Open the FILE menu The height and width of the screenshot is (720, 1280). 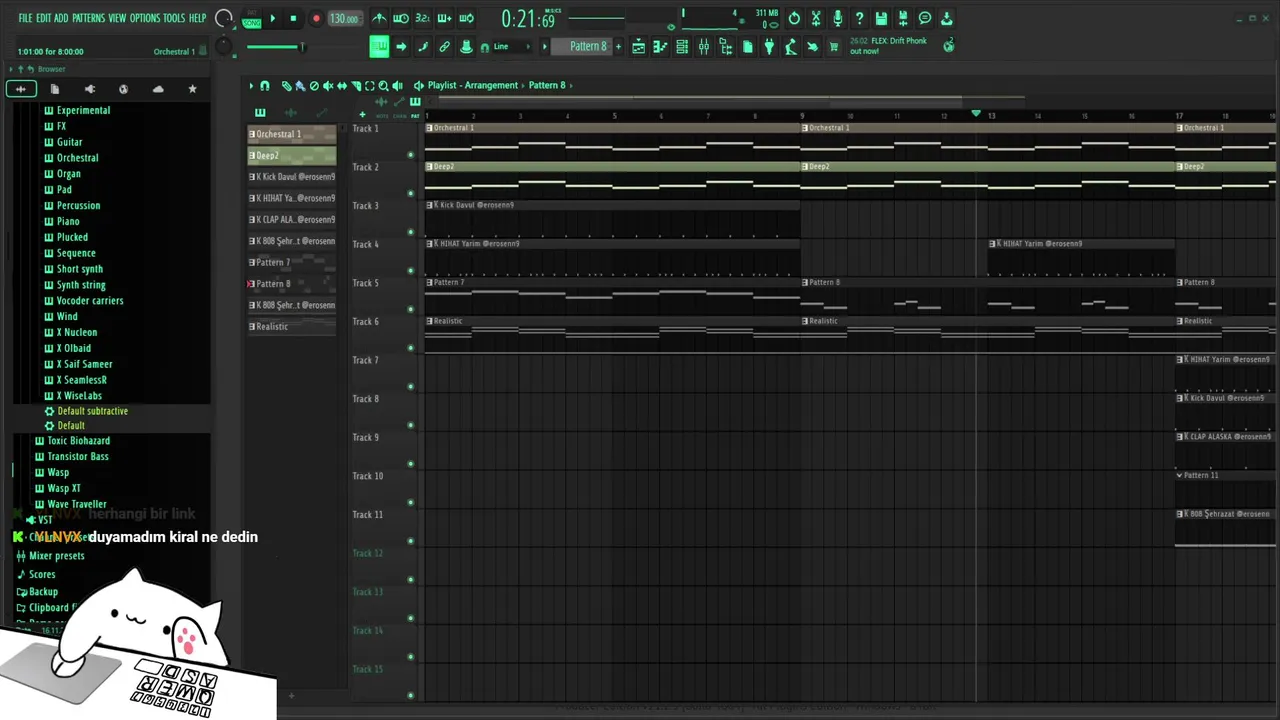tap(25, 18)
